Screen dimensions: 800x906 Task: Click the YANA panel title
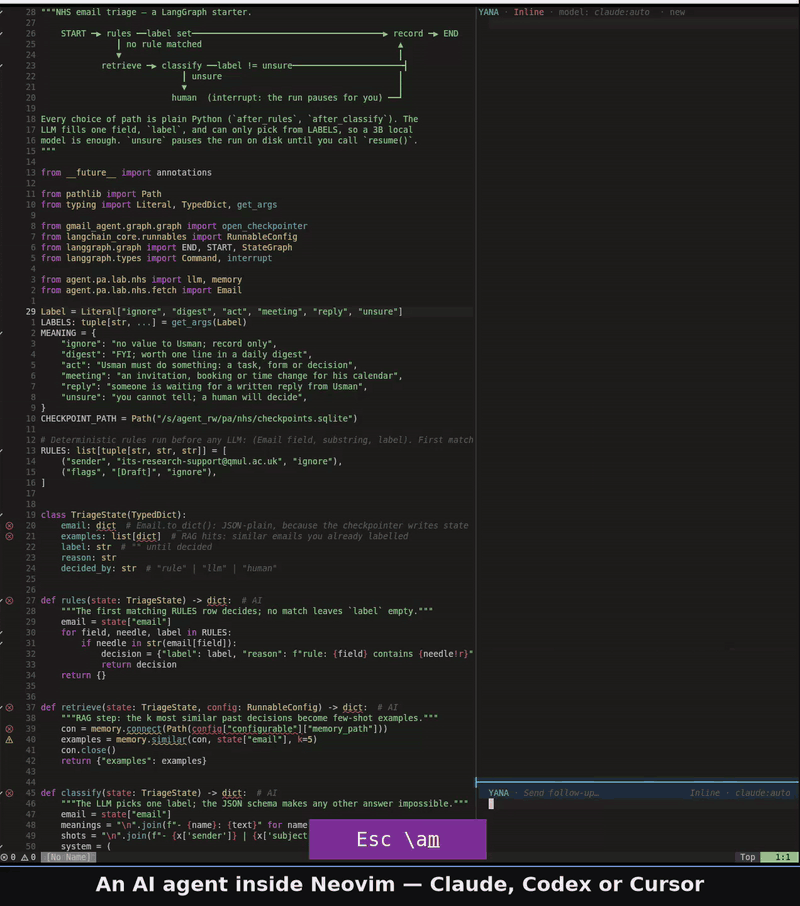[488, 12]
